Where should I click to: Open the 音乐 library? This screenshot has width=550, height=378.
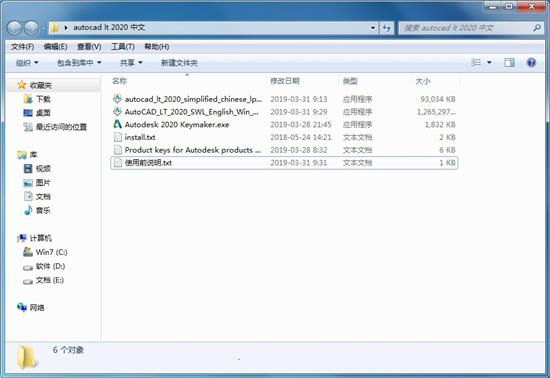[x=37, y=210]
